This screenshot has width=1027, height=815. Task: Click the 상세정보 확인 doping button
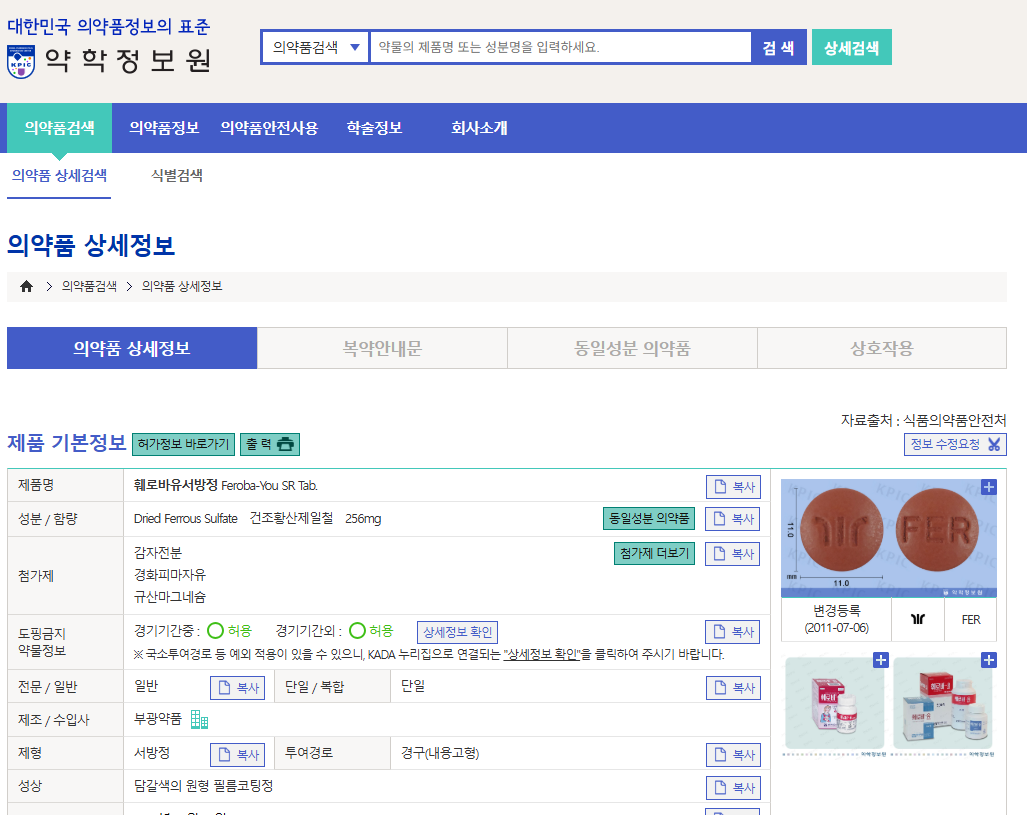(x=457, y=632)
